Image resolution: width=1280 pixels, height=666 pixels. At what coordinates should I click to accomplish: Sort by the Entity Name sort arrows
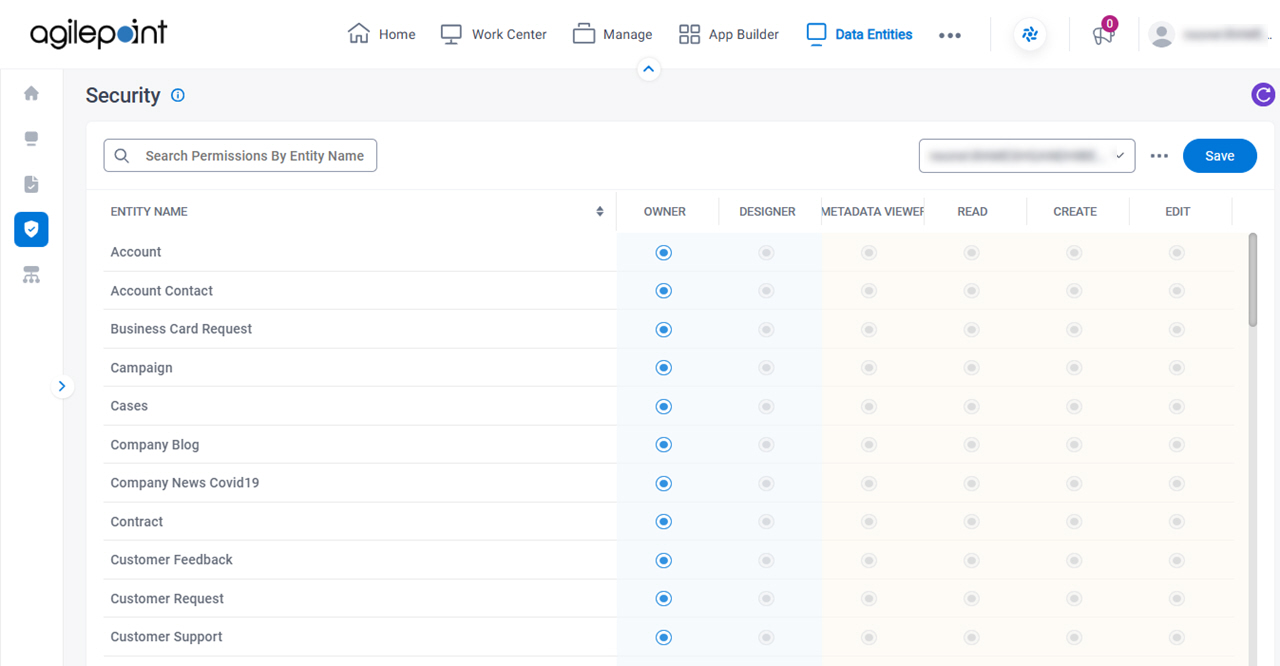[x=600, y=211]
